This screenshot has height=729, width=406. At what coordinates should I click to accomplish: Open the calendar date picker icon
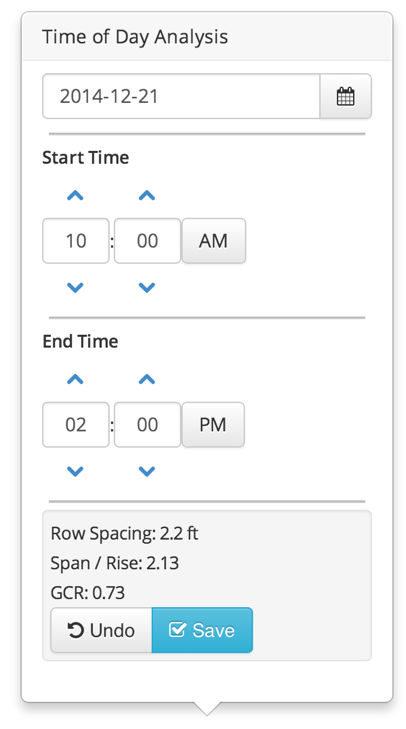346,96
